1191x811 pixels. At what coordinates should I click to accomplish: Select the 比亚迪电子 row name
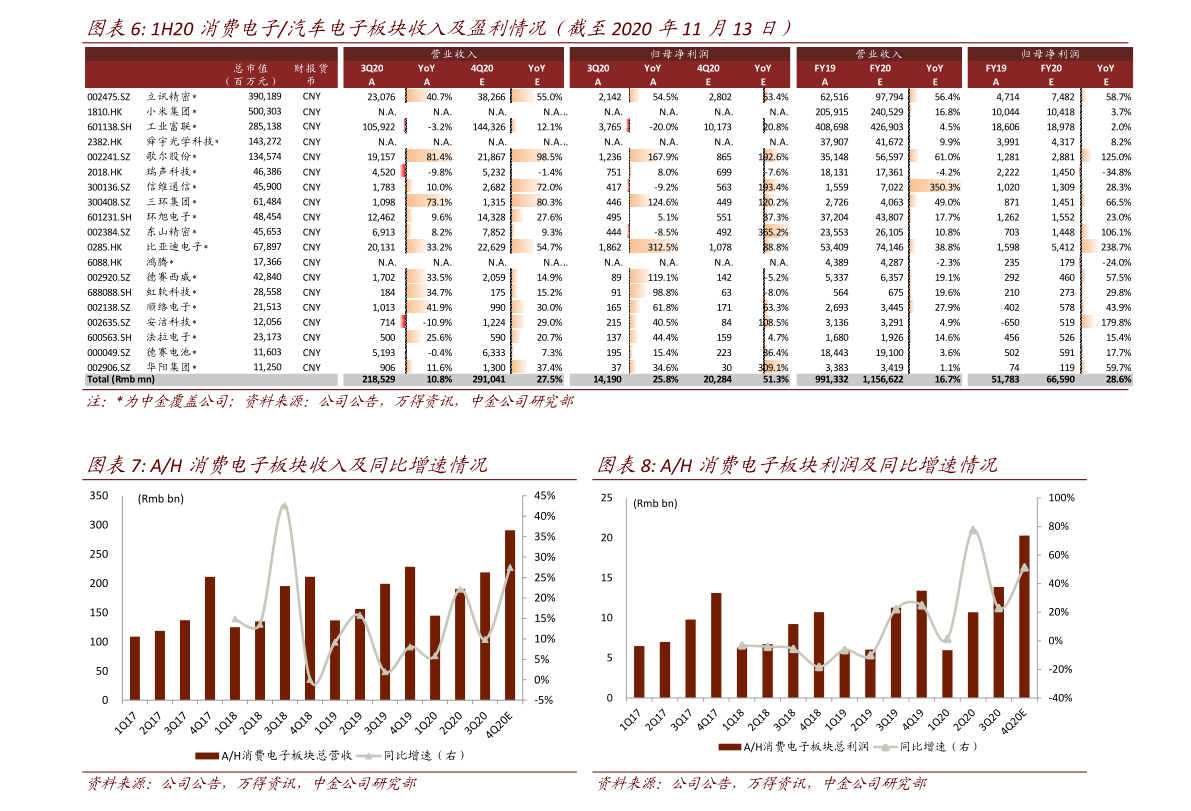click(x=177, y=247)
